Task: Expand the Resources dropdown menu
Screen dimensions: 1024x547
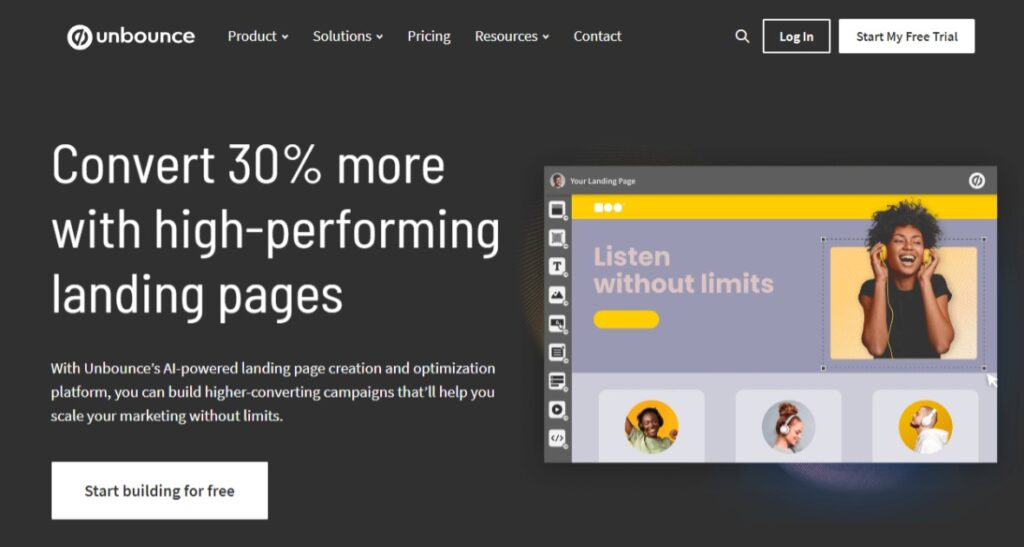Action: 512,37
